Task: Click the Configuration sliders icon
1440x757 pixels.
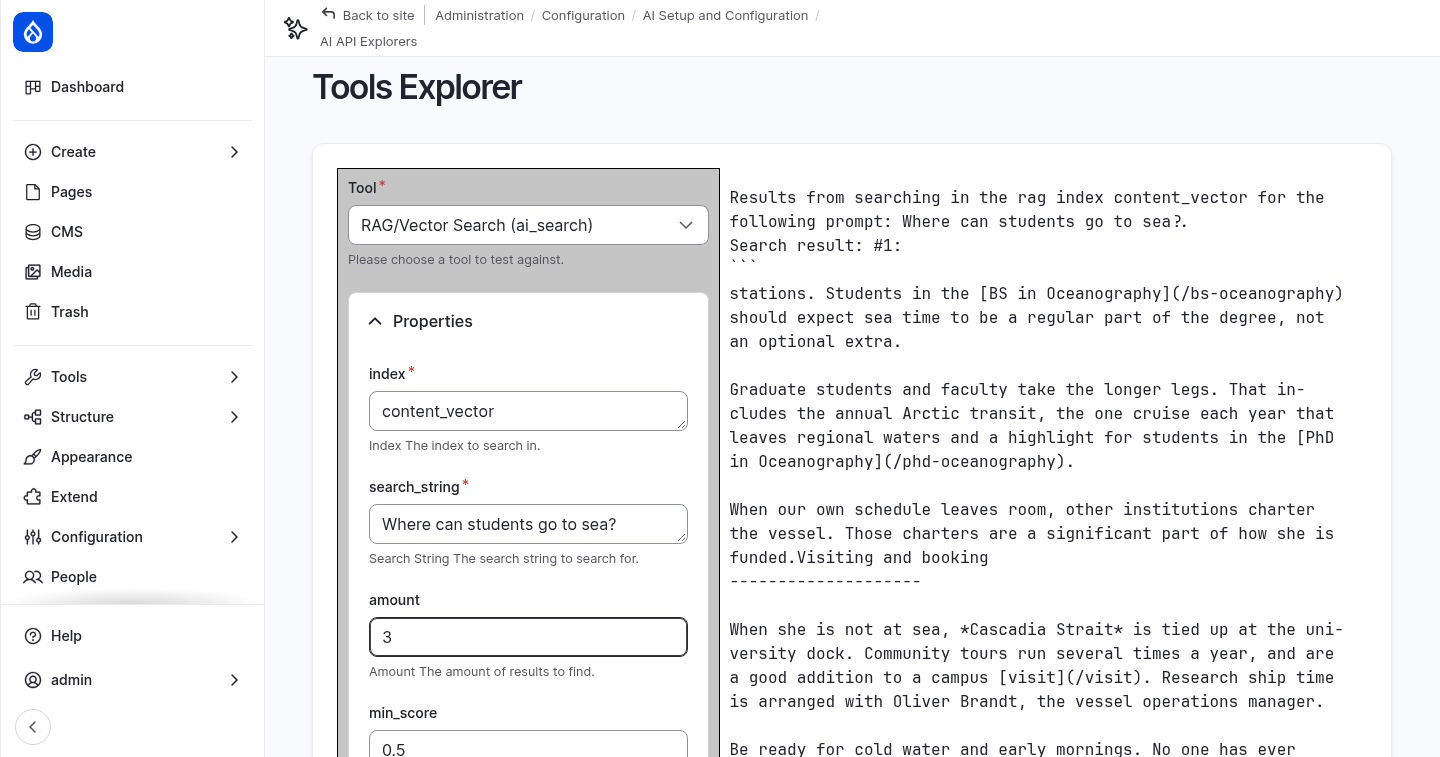Action: 33,537
